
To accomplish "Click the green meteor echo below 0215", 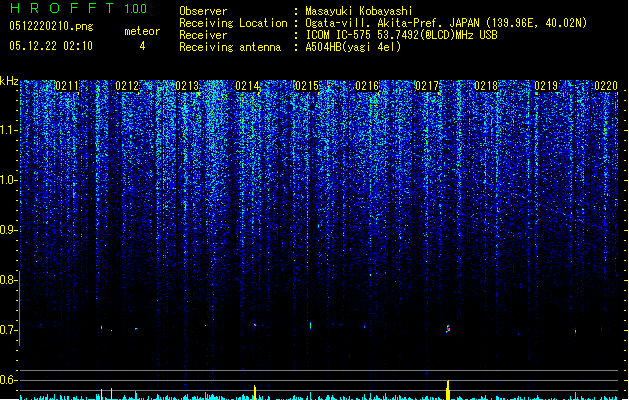I will [x=310, y=325].
